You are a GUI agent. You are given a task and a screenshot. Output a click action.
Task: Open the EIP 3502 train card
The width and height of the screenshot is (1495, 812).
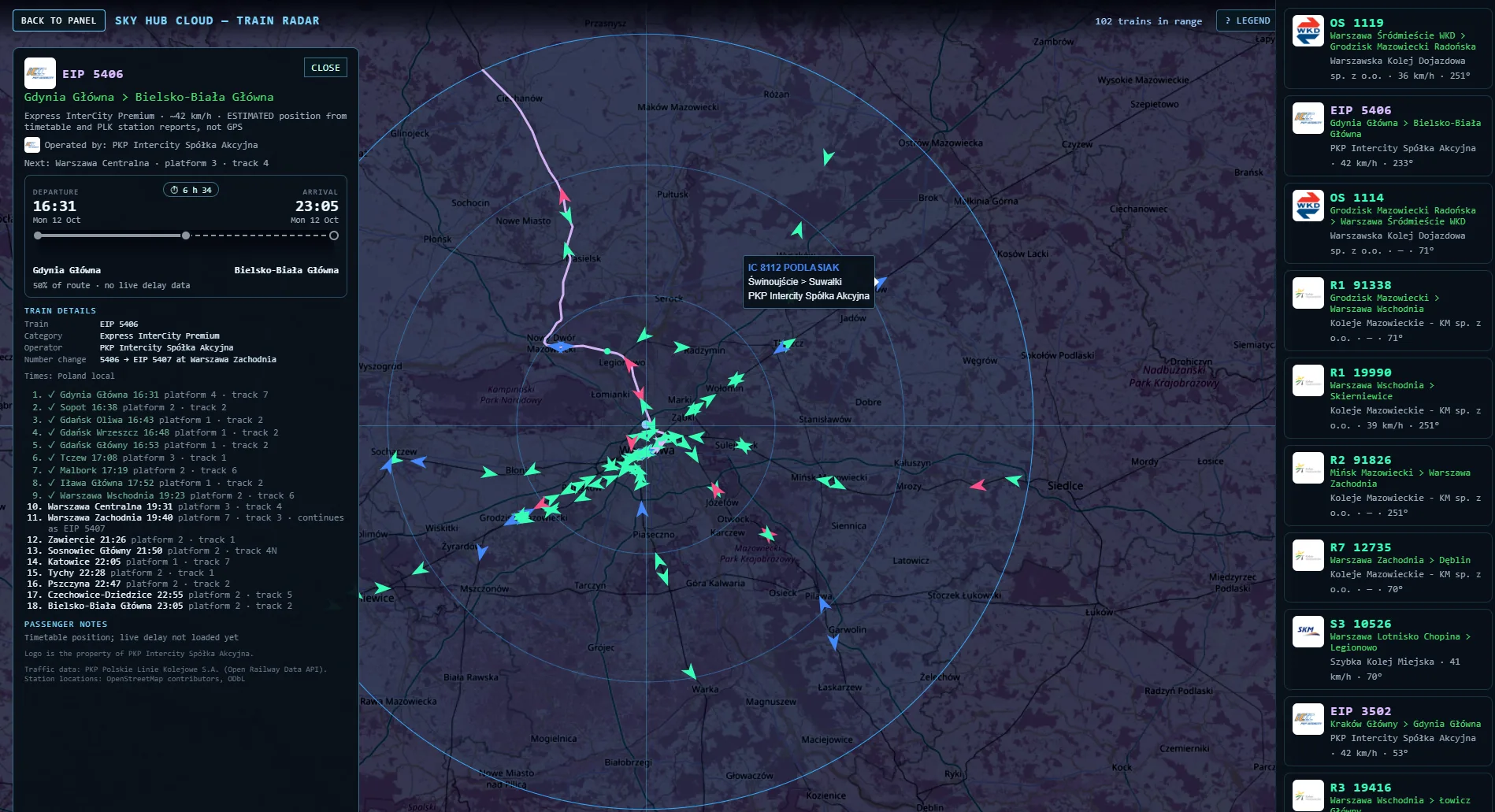[x=1388, y=732]
